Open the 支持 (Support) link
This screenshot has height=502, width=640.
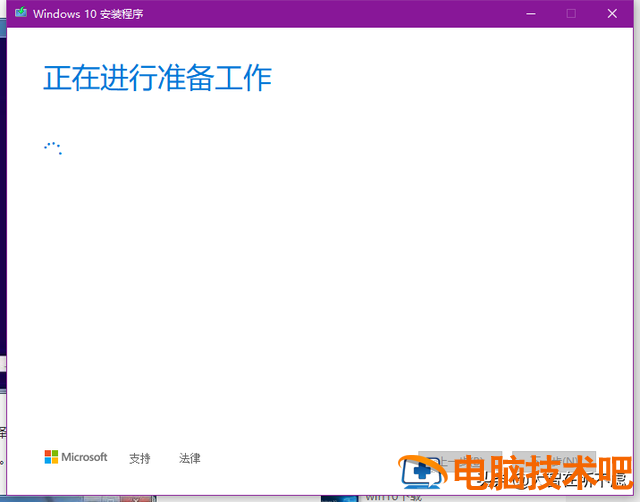(x=140, y=458)
